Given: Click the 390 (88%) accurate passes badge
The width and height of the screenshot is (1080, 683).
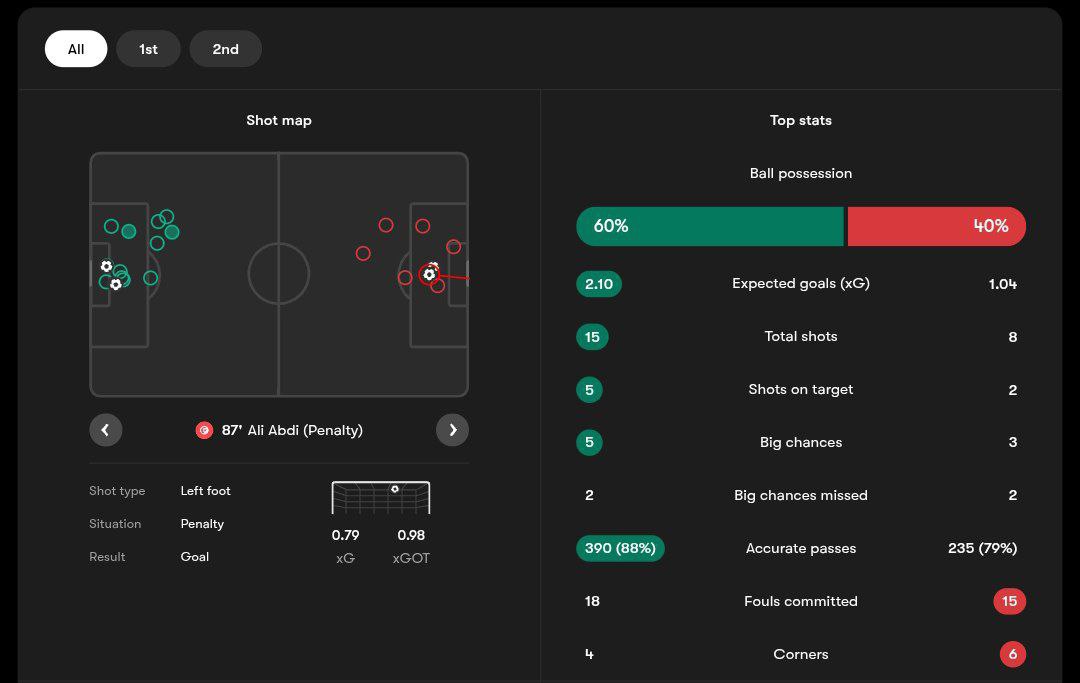Looking at the screenshot, I should point(620,548).
